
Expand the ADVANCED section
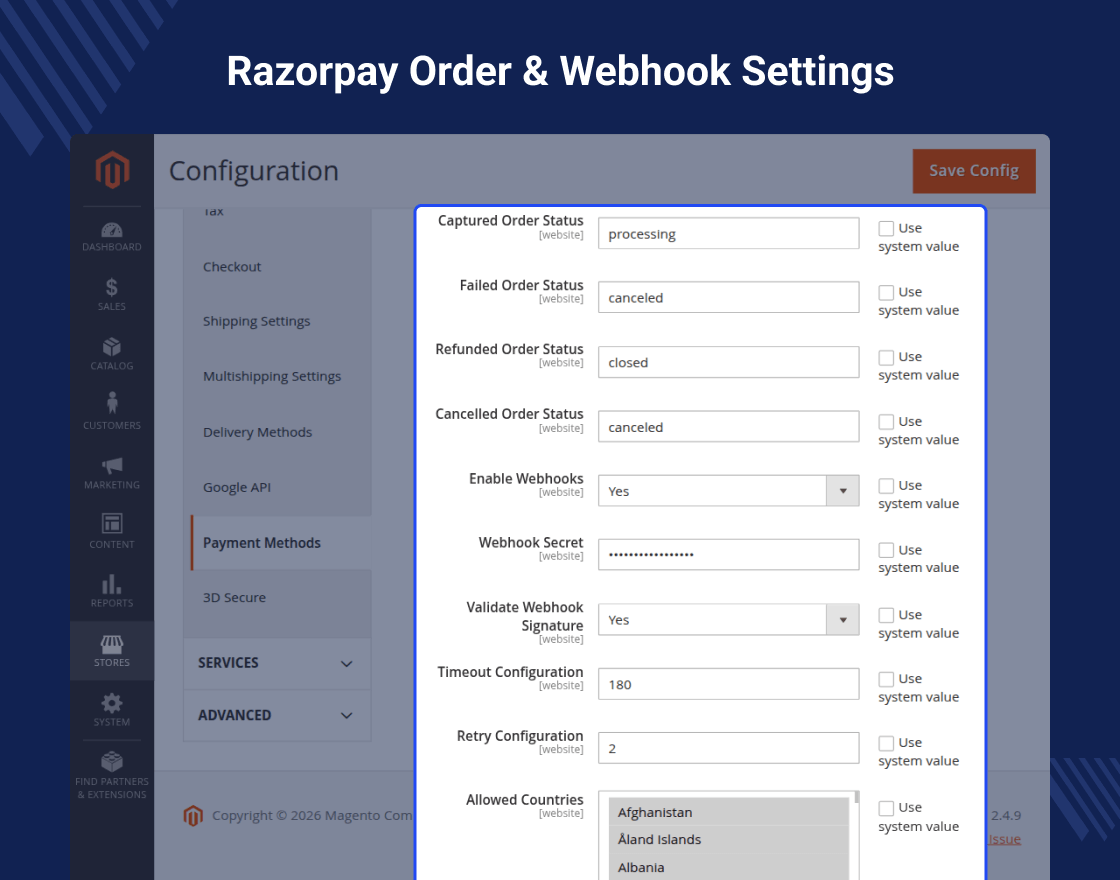tap(277, 715)
